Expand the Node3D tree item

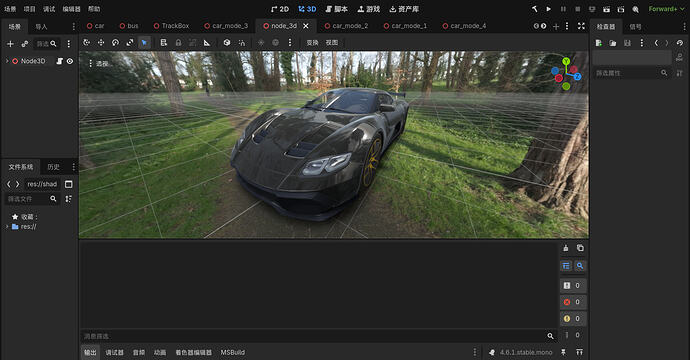pyautogui.click(x=7, y=61)
